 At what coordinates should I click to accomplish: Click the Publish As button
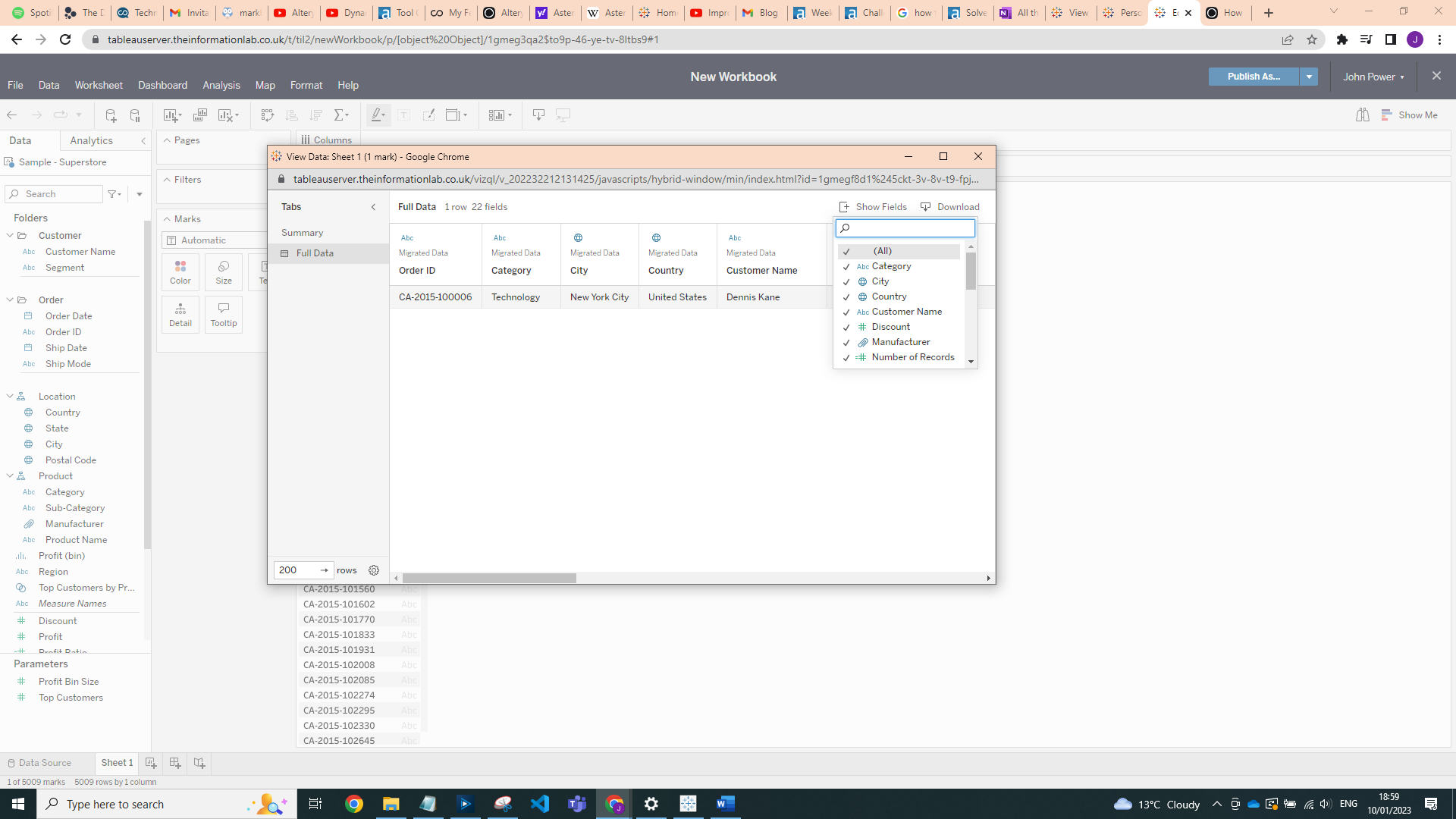[1254, 77]
